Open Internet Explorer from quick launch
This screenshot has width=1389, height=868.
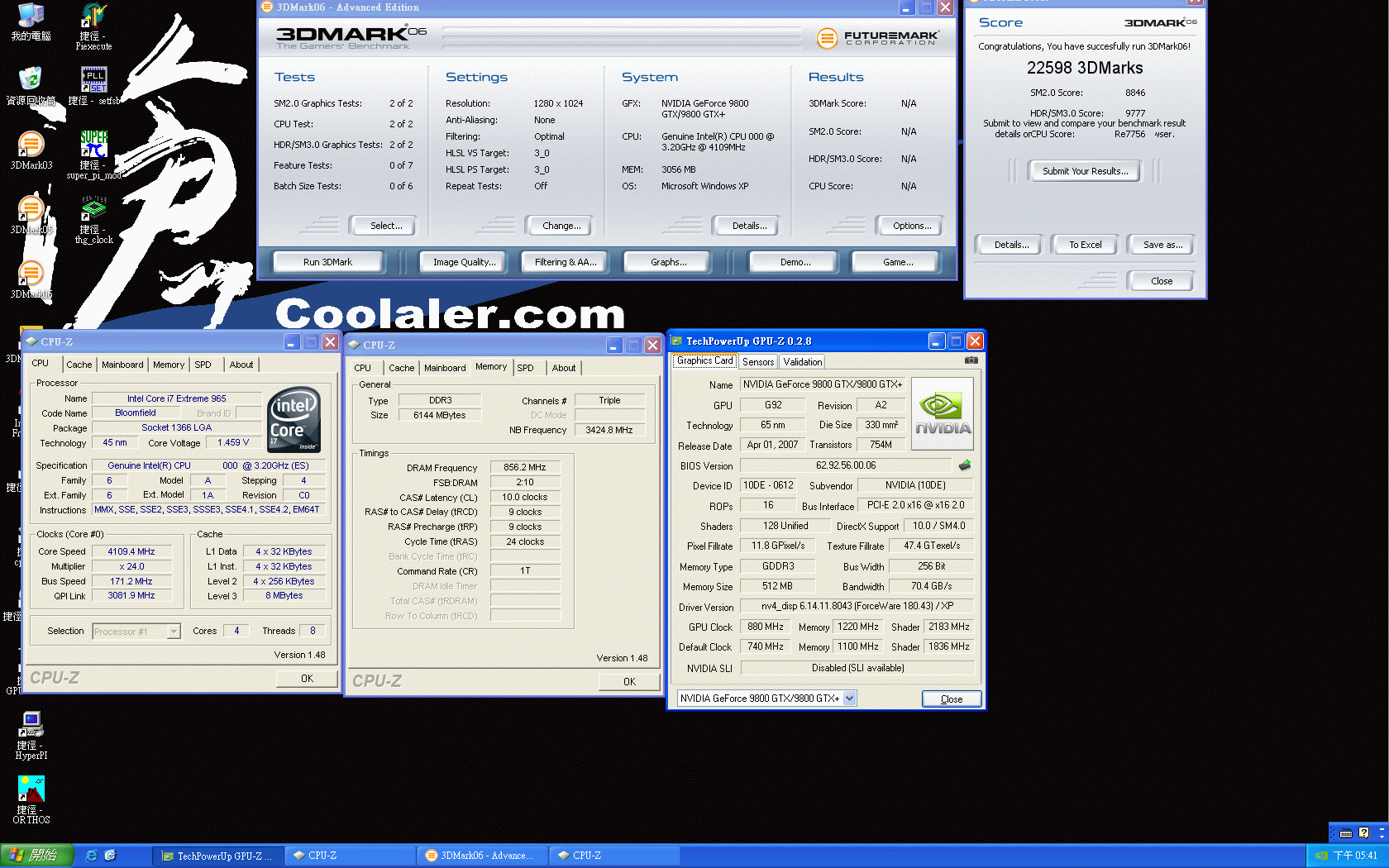(92, 856)
